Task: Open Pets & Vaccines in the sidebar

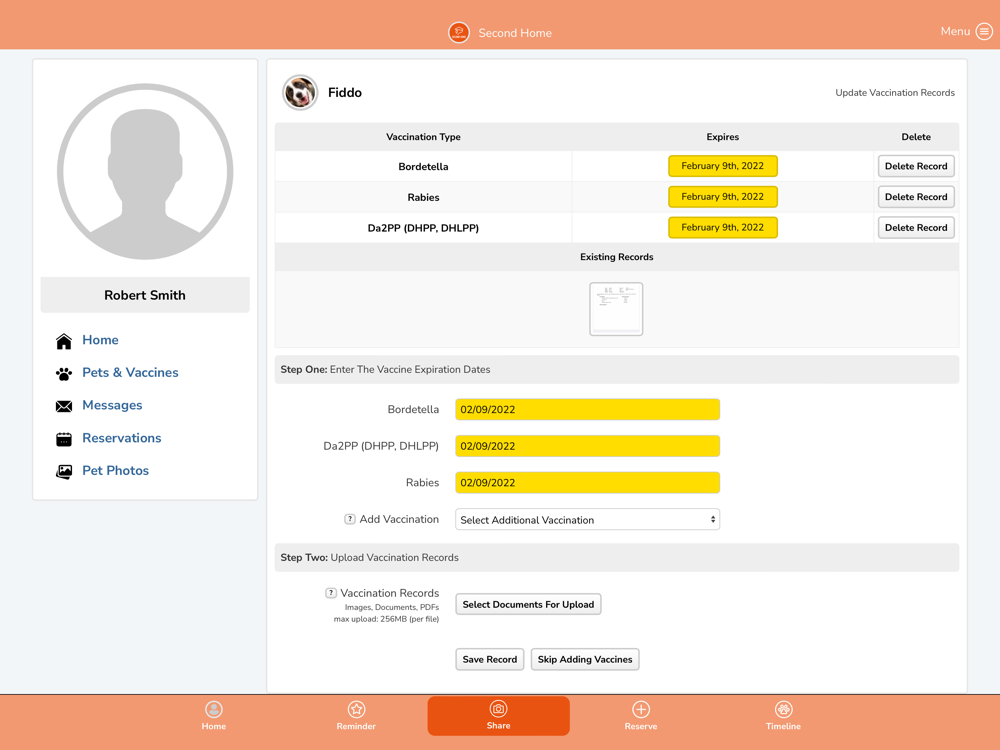Action: [130, 372]
